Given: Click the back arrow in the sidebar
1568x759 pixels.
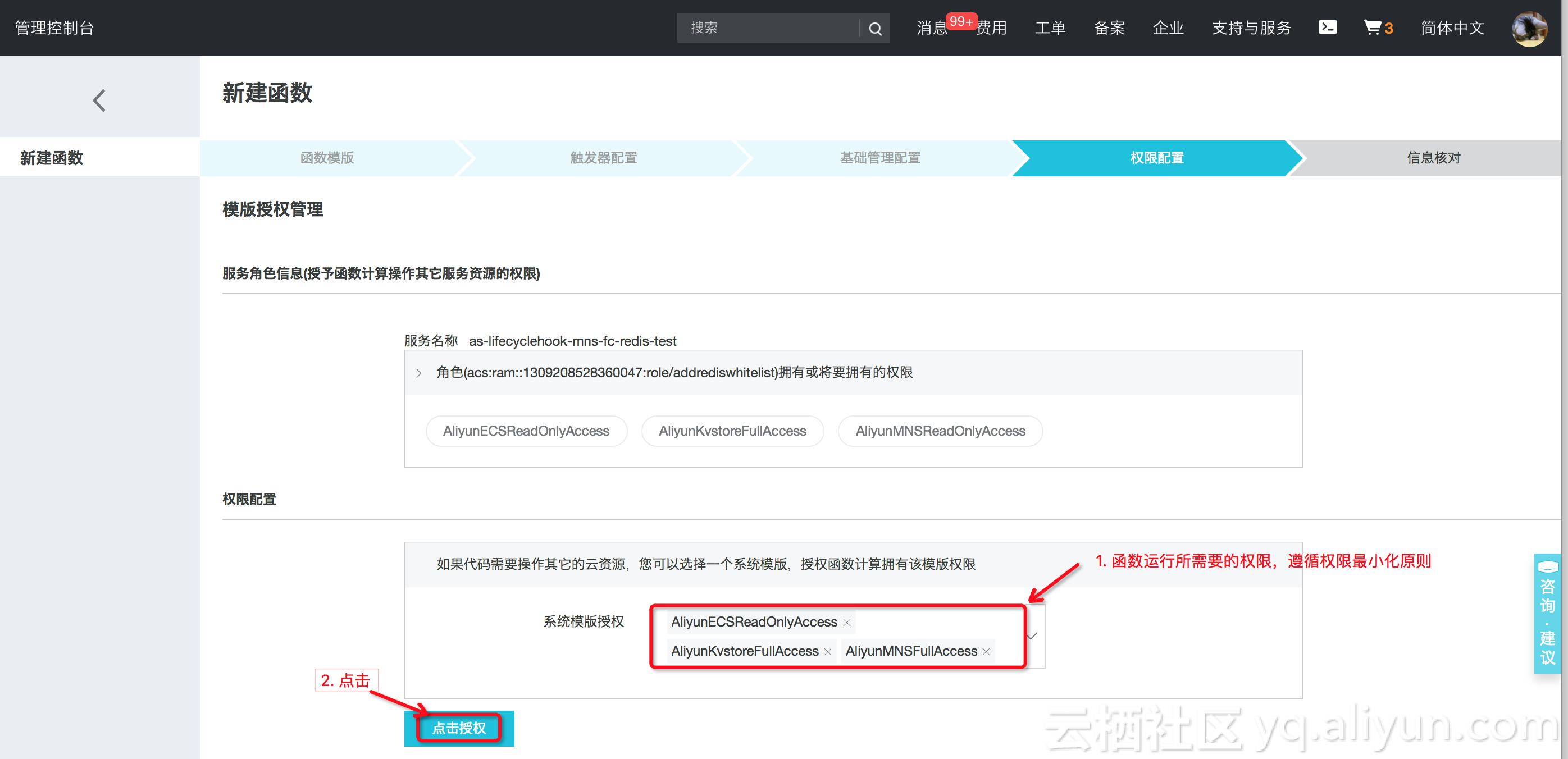Looking at the screenshot, I should pyautogui.click(x=99, y=100).
